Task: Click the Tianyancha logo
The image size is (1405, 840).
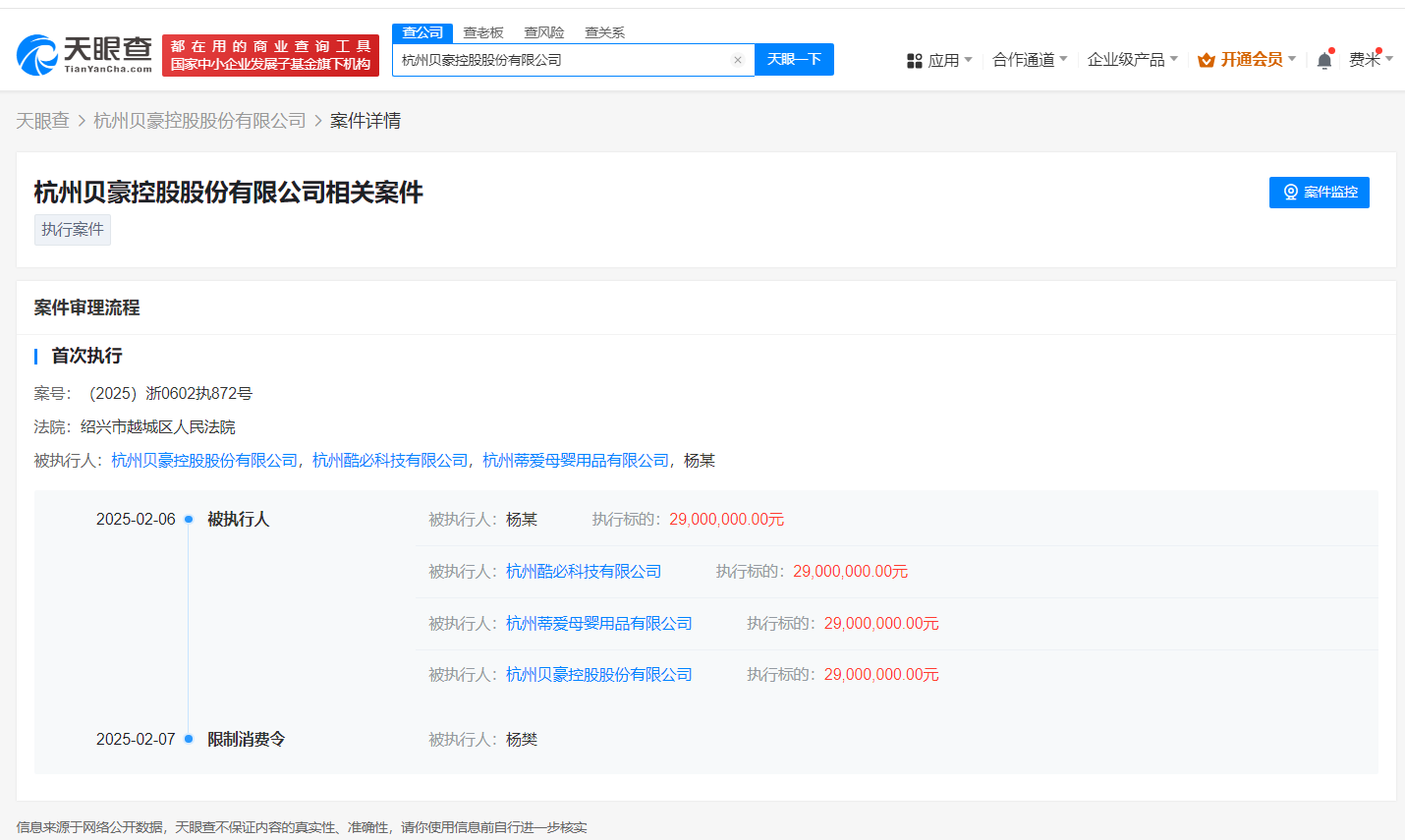Action: (x=84, y=55)
